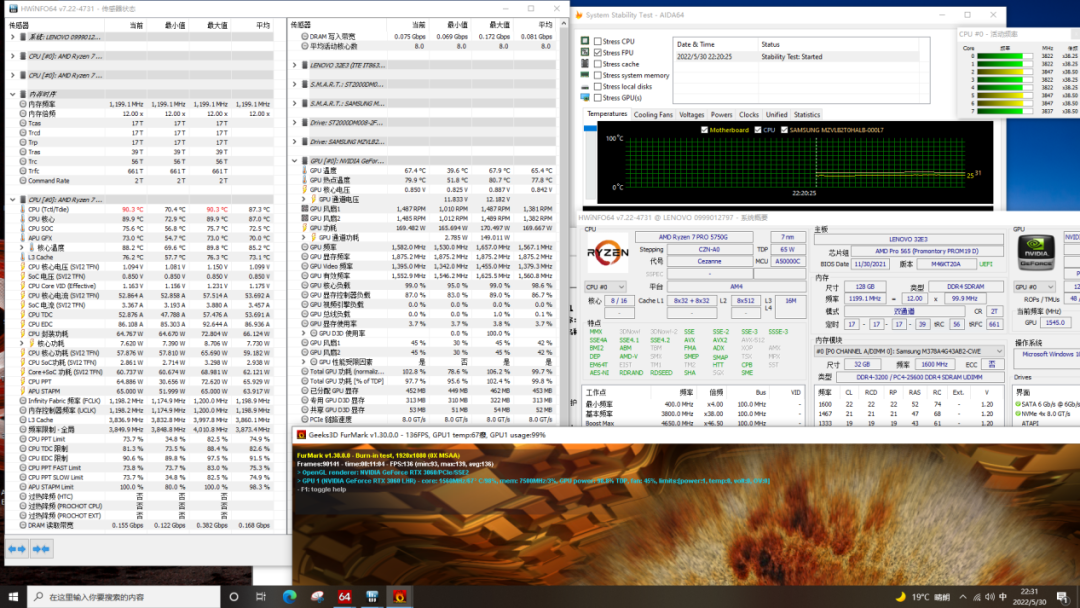The image size is (1080, 608).
Task: Click the collapse columns arrows button in HWiNFO
Action: 41,549
